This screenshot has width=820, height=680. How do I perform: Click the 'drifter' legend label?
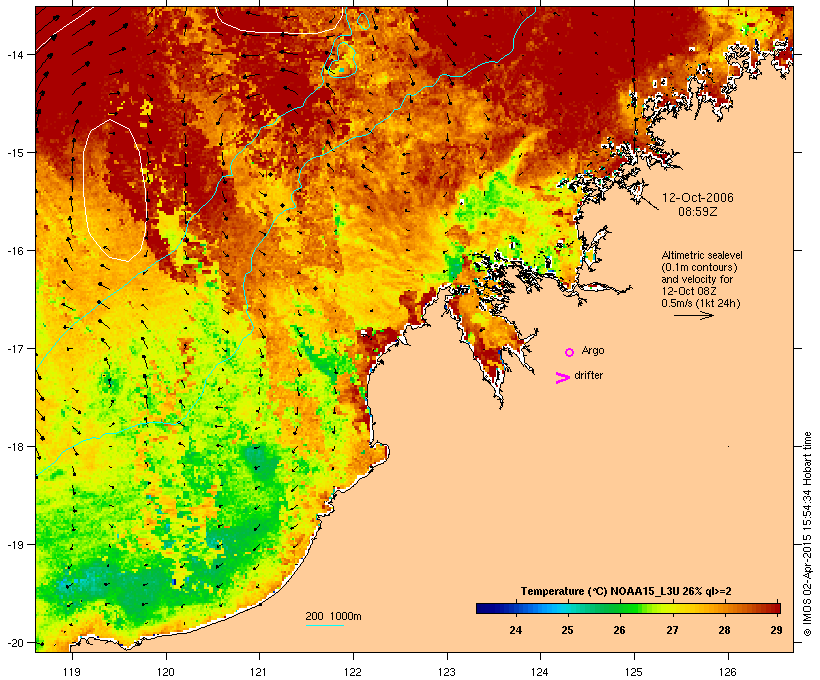click(588, 375)
